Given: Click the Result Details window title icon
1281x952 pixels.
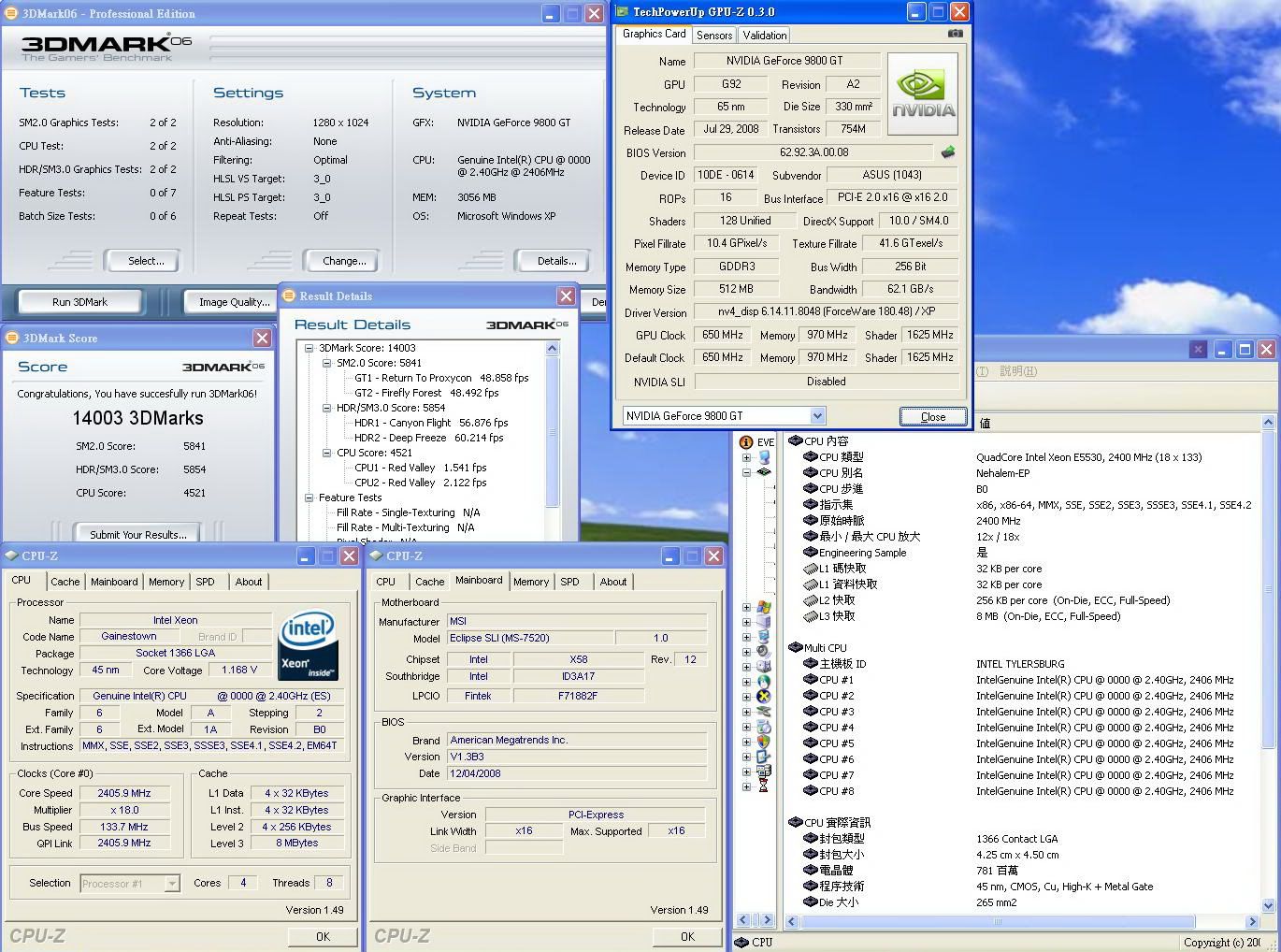Looking at the screenshot, I should pyautogui.click(x=289, y=296).
